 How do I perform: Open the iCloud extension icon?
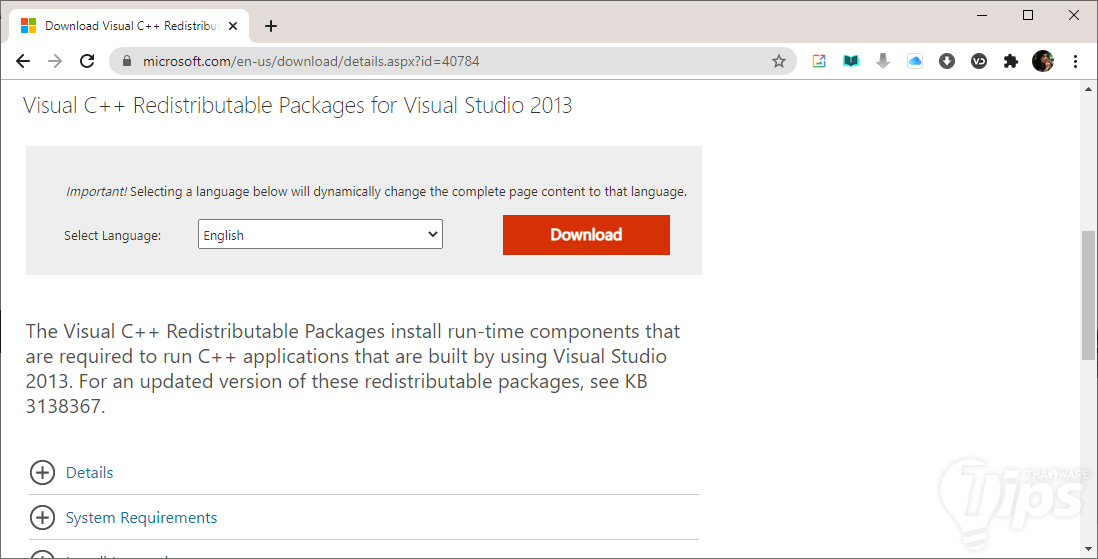pos(915,61)
